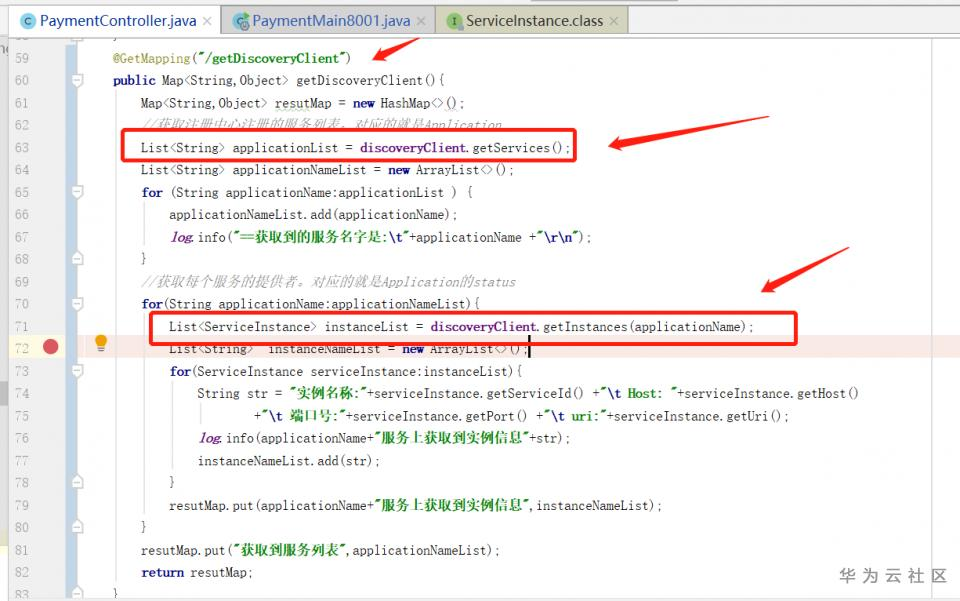960x601 pixels.
Task: Click the PaymentController.java class file icon
Action: pyautogui.click(x=28, y=21)
